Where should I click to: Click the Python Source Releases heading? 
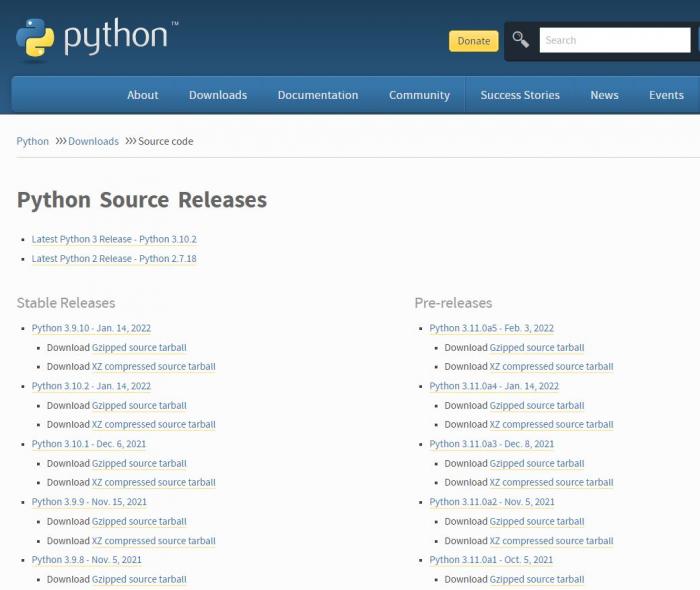click(142, 199)
